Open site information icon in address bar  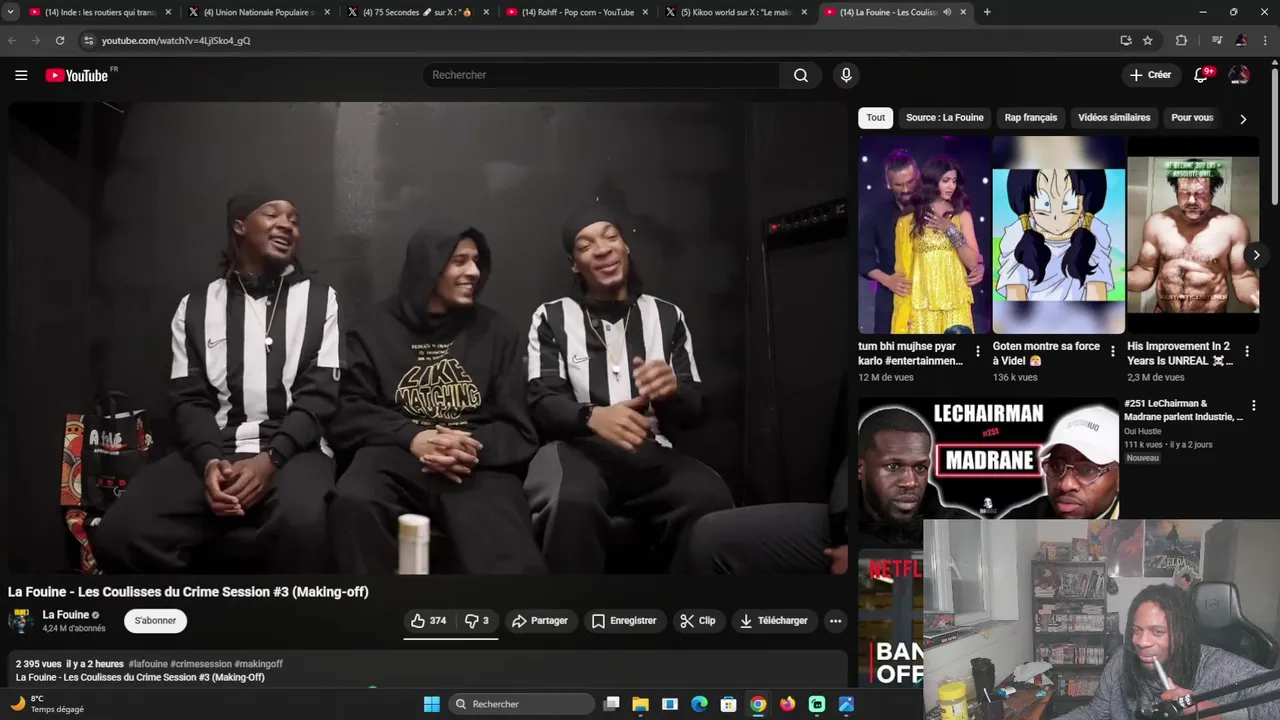(88, 40)
